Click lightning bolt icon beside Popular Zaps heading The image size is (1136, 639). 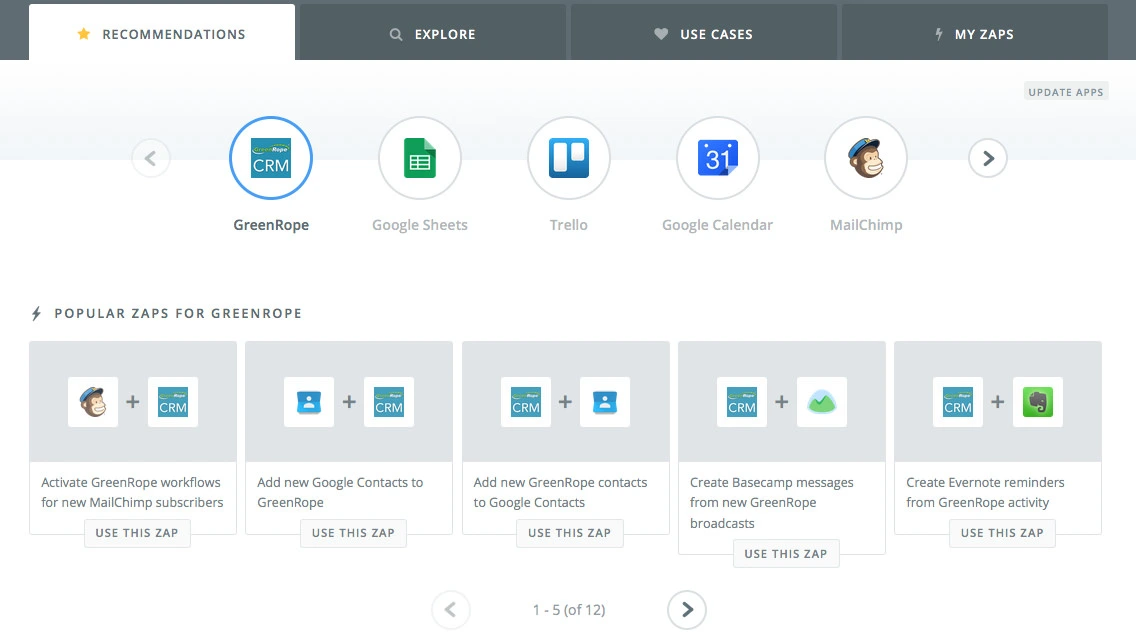(36, 314)
